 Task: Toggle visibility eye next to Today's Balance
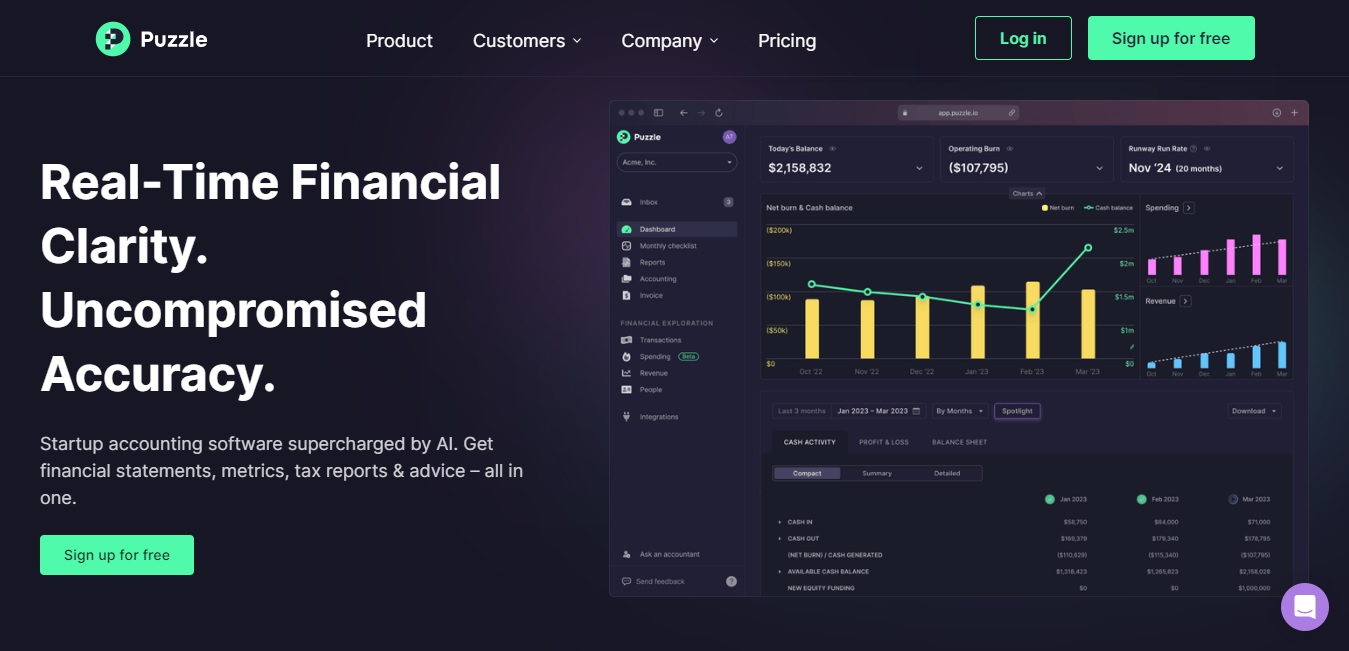coord(832,148)
